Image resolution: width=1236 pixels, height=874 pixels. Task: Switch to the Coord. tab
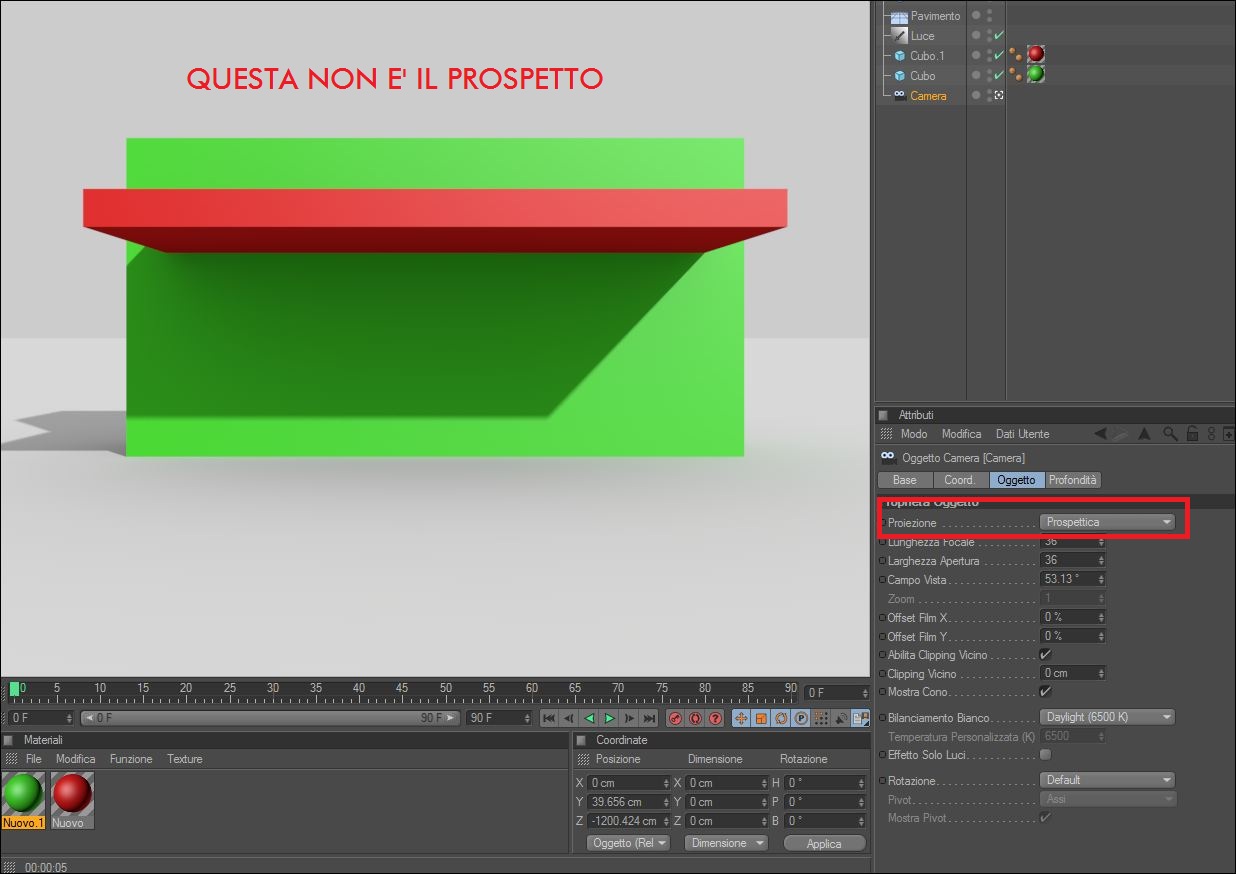pos(960,480)
